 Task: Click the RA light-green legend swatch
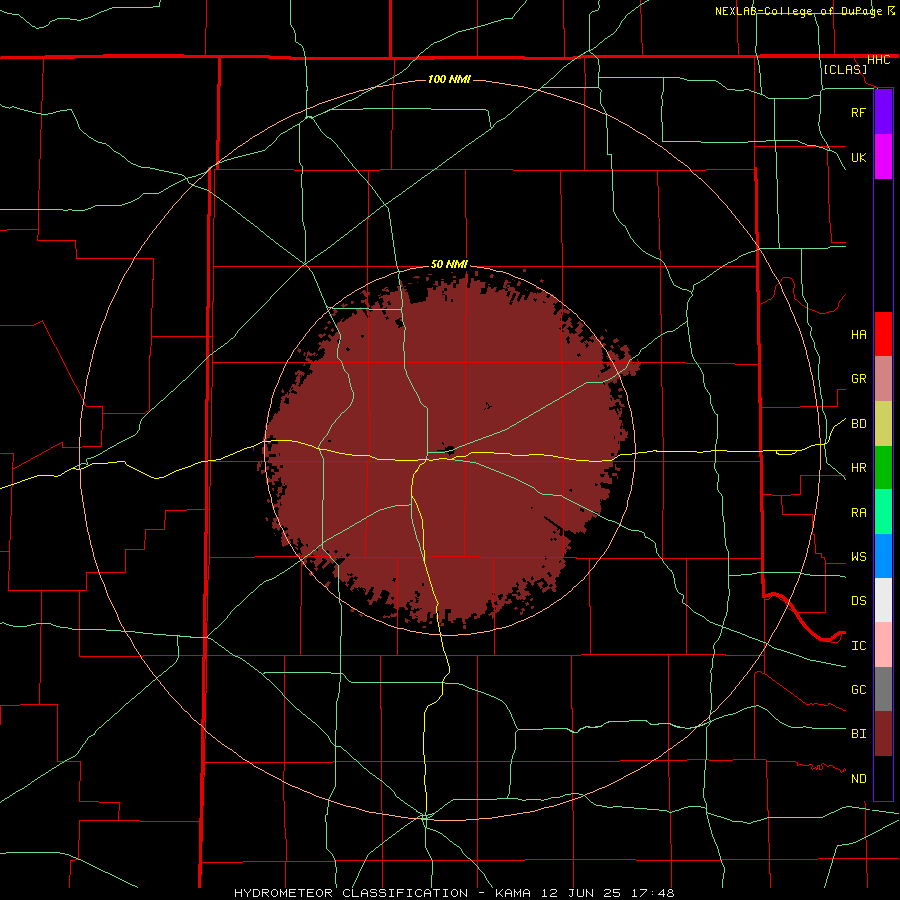[x=883, y=512]
